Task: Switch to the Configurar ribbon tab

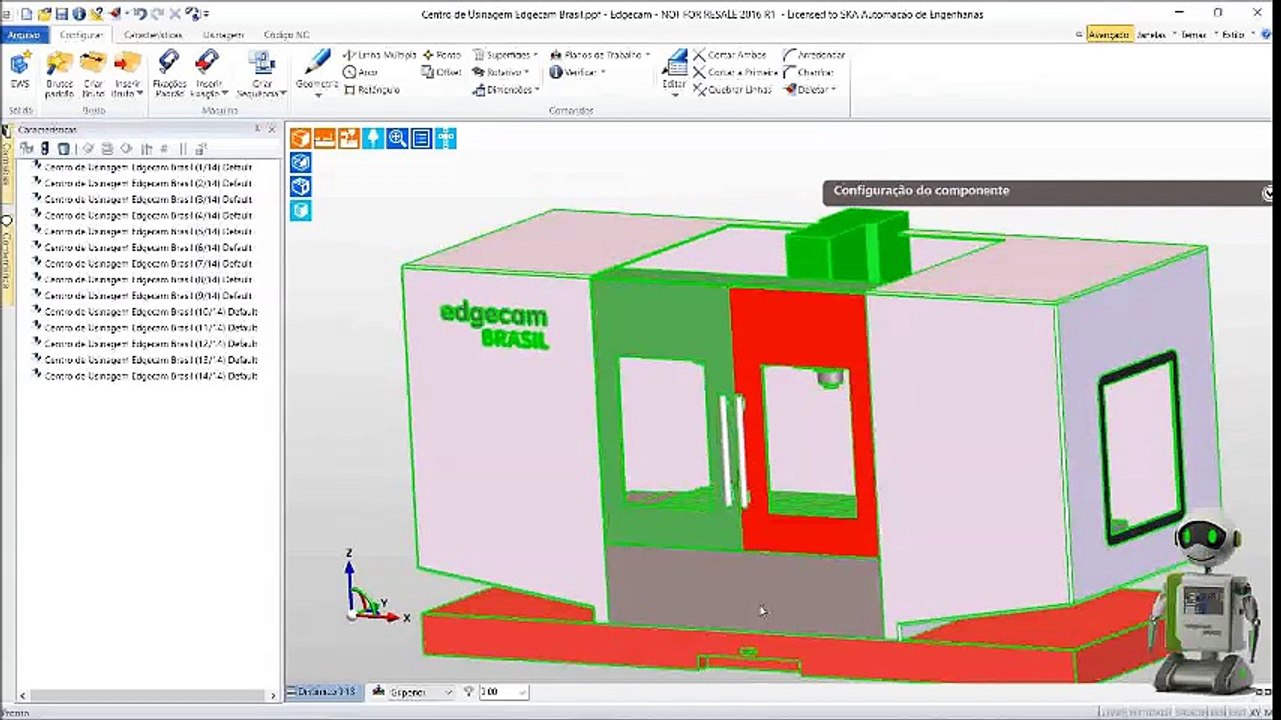Action: [81, 34]
